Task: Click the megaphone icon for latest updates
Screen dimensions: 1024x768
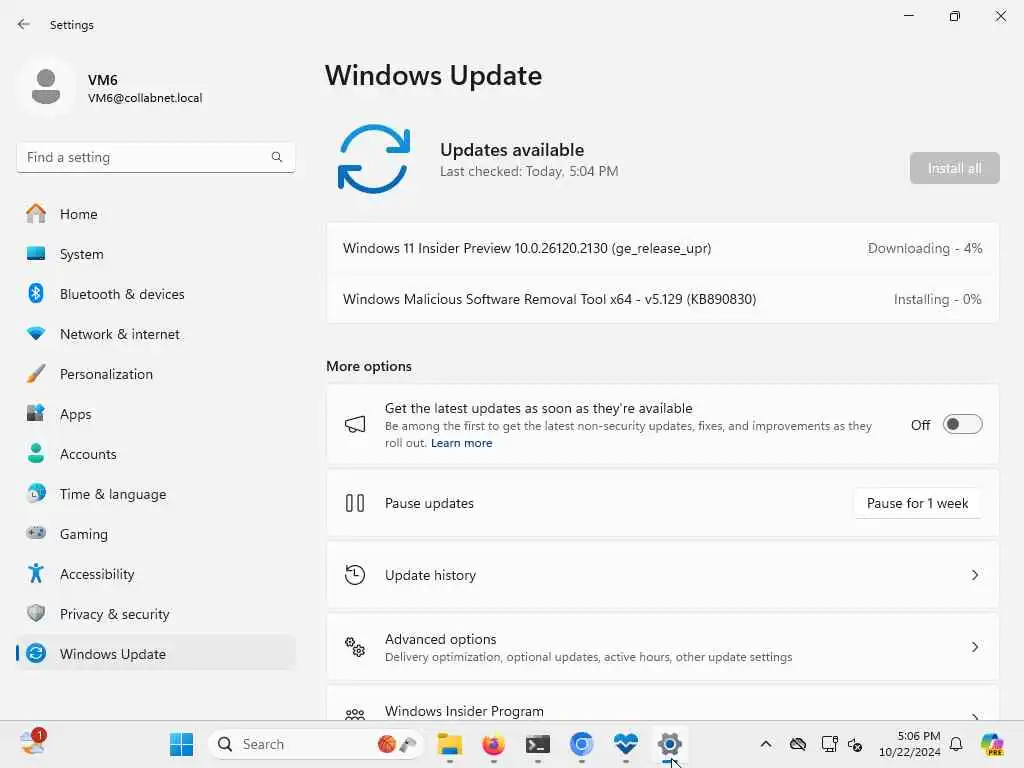Action: (x=355, y=424)
